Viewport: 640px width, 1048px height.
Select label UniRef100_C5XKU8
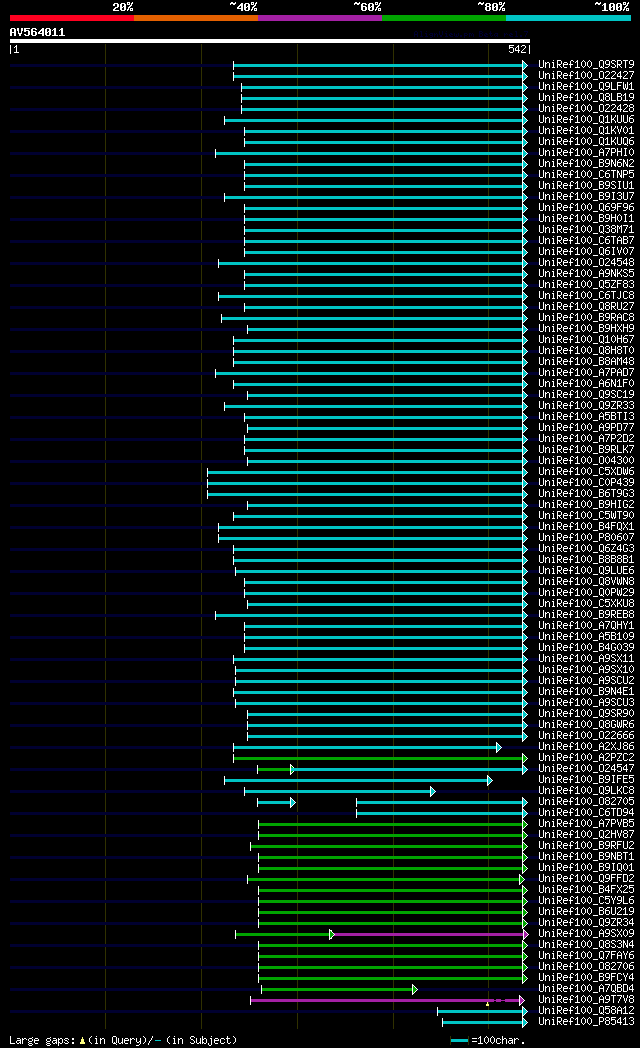pyautogui.click(x=586, y=604)
